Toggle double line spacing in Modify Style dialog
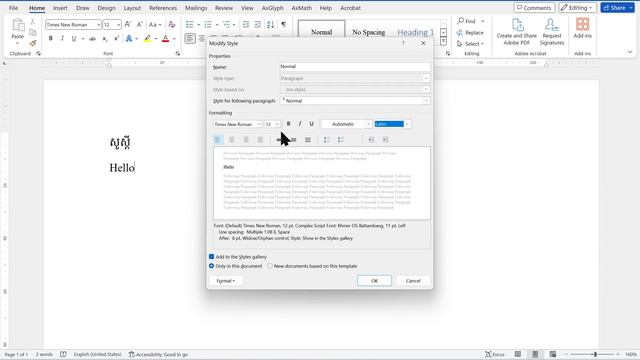The height and width of the screenshot is (360, 640). pyautogui.click(x=308, y=140)
